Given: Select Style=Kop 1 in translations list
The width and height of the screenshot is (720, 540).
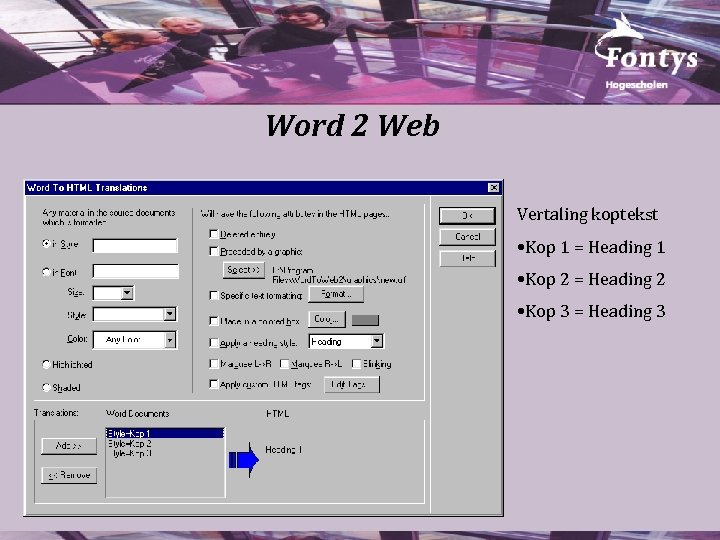Looking at the screenshot, I should [x=165, y=433].
